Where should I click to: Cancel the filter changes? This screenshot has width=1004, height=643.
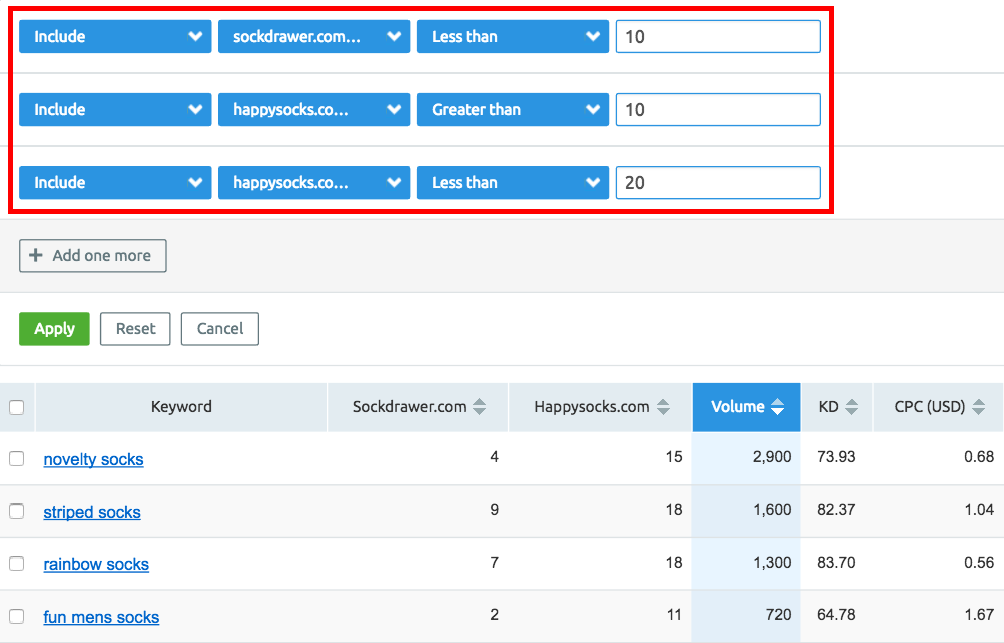tap(220, 329)
